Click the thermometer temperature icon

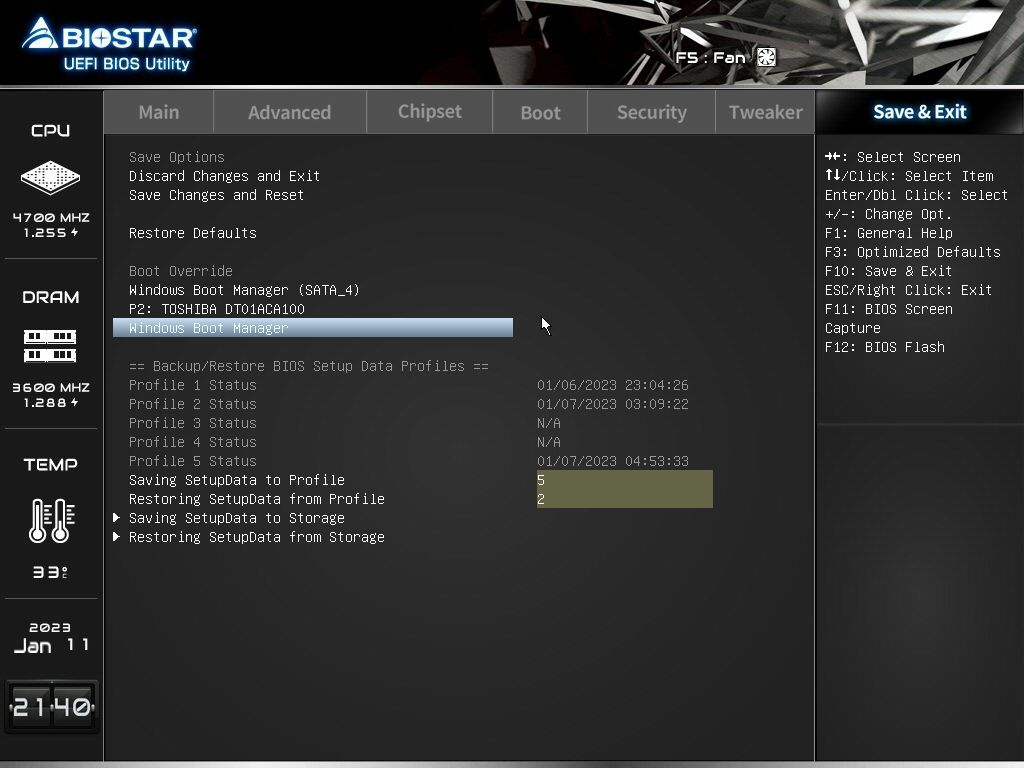(52, 520)
